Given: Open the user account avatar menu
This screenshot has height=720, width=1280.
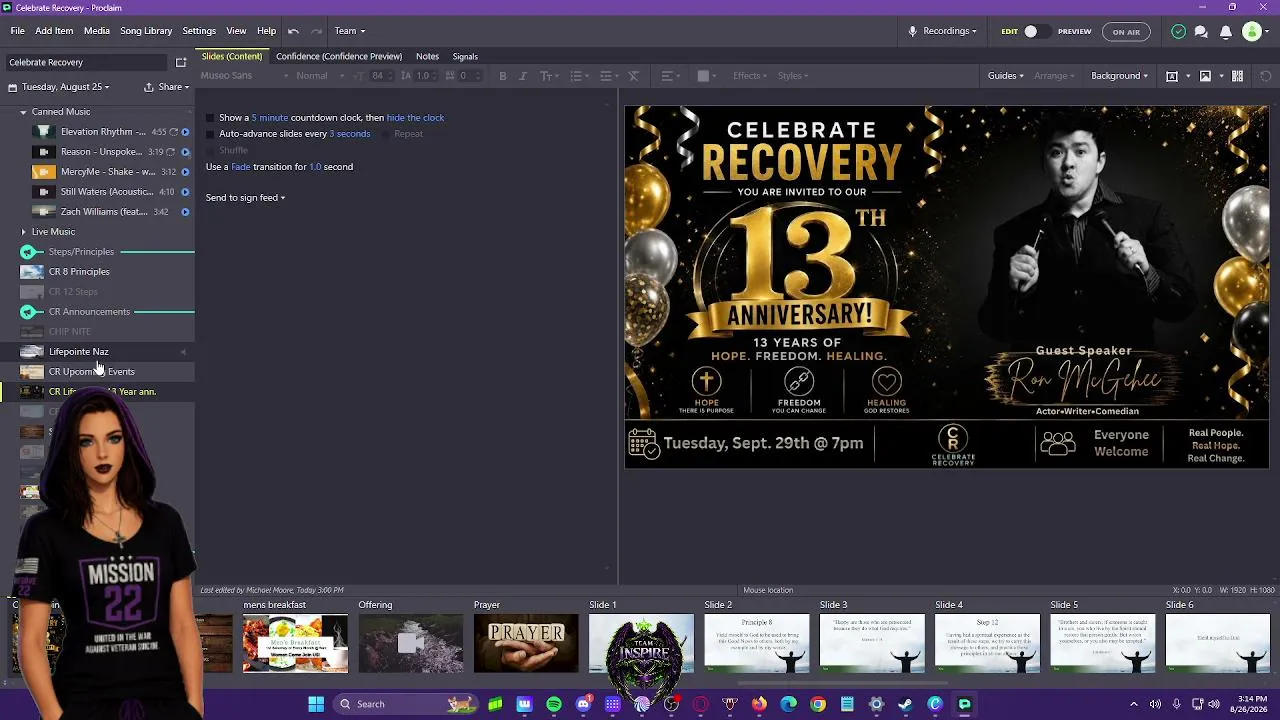Looking at the screenshot, I should [1254, 31].
